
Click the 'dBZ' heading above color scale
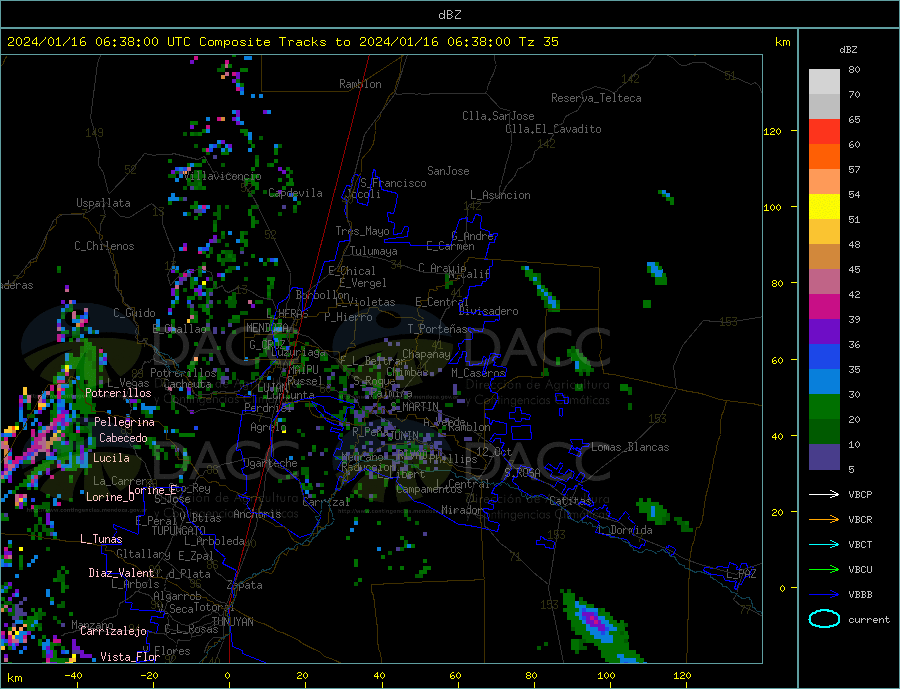pos(848,50)
